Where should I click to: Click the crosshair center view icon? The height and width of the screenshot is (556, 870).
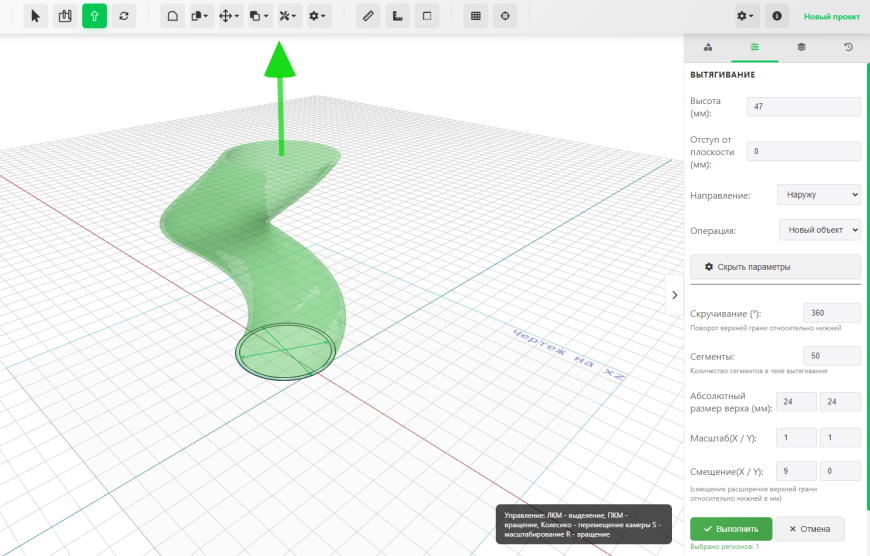pos(505,16)
